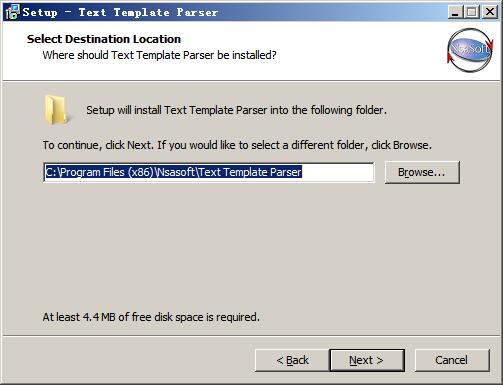Proceed by clicking Next >
Image resolution: width=503 pixels, height=385 pixels.
click(x=367, y=360)
